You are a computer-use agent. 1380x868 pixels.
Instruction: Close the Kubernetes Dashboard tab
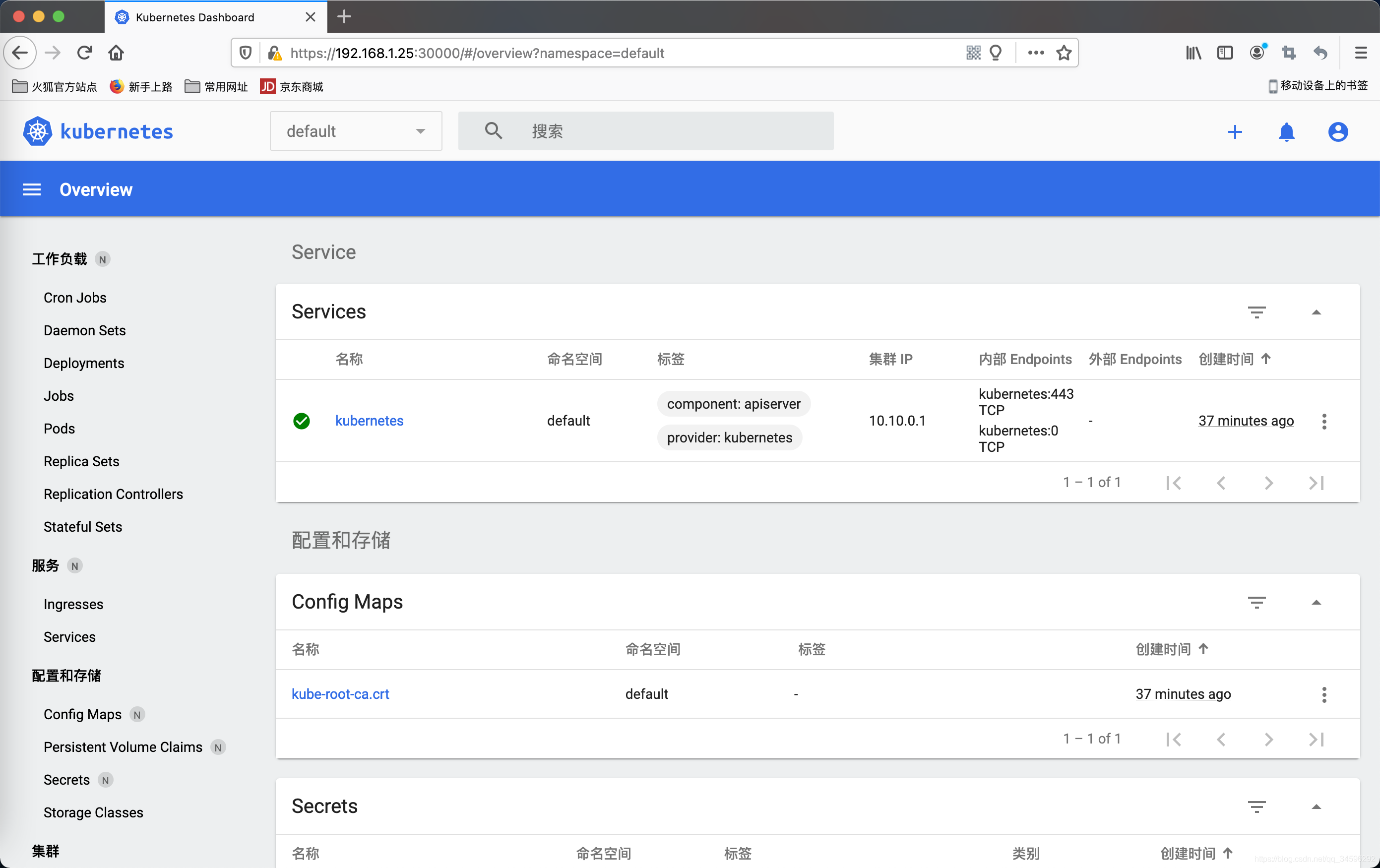pos(311,16)
